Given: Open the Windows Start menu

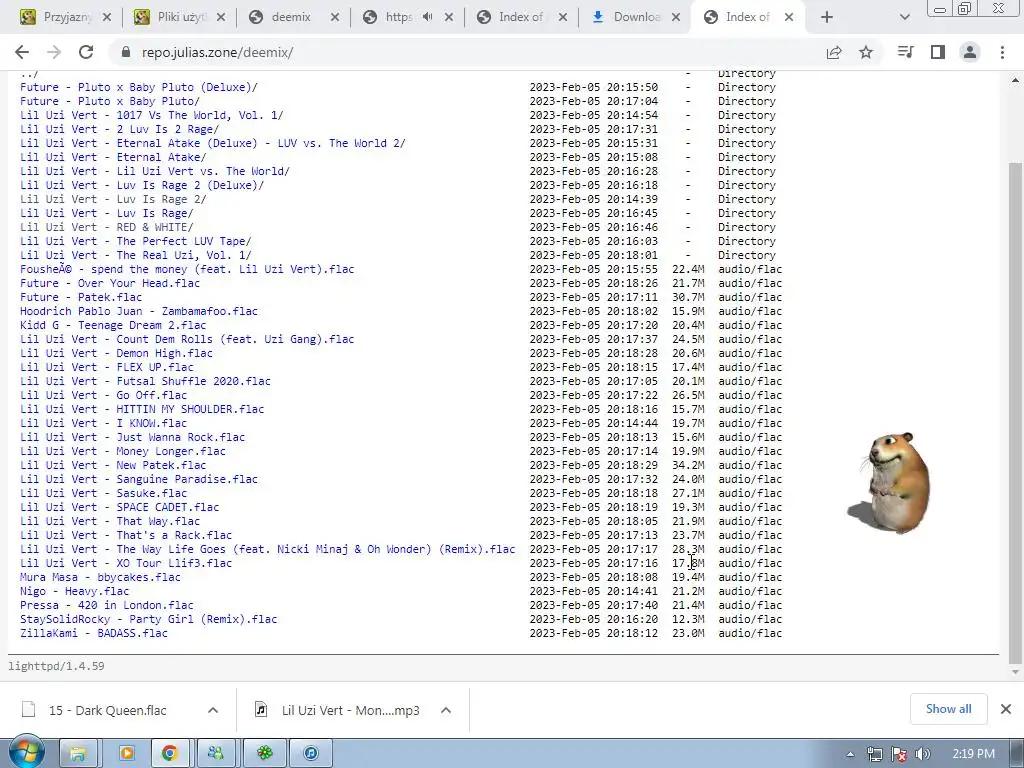Looking at the screenshot, I should (x=26, y=752).
